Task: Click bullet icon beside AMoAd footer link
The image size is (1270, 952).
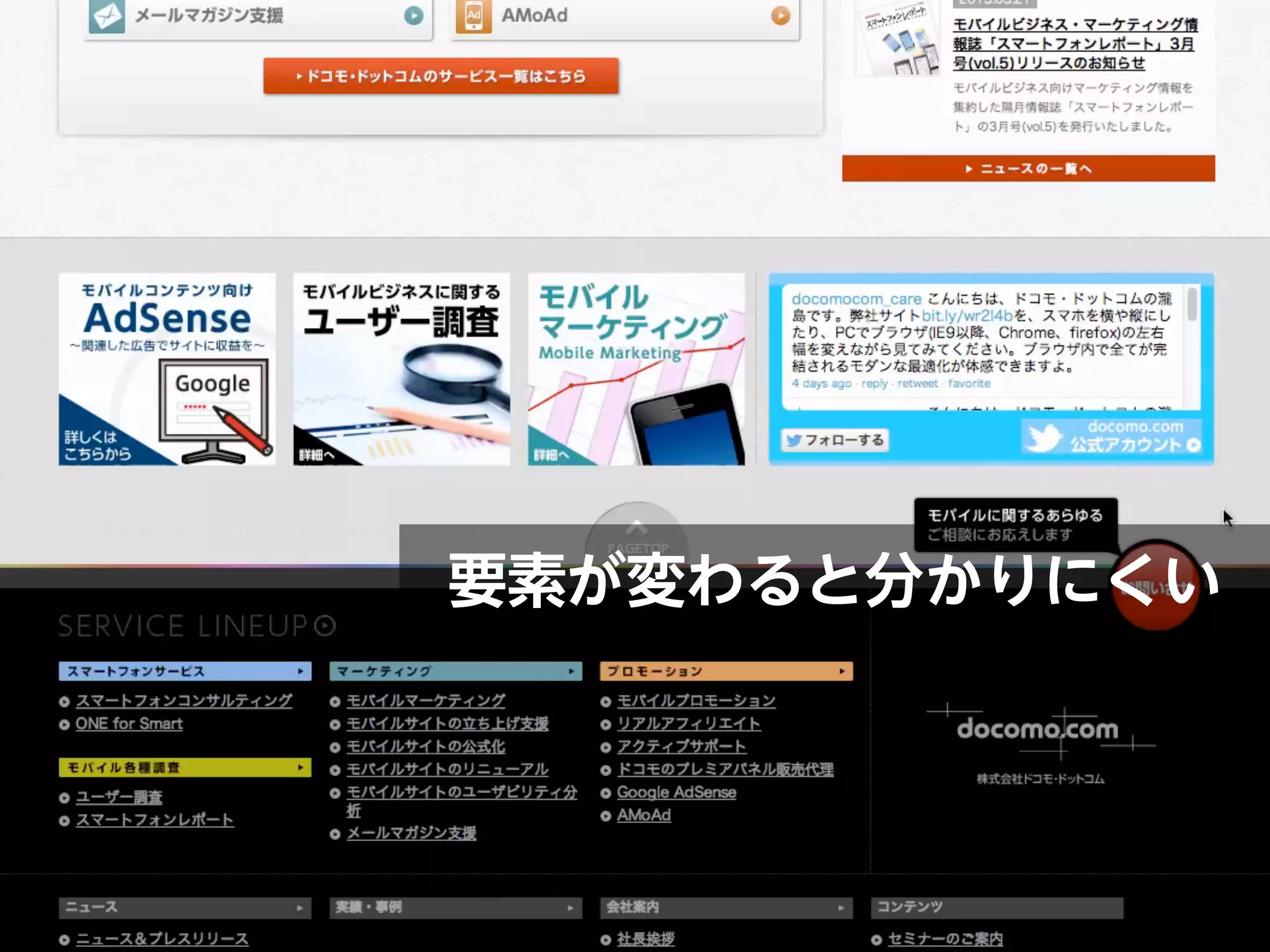Action: click(606, 816)
